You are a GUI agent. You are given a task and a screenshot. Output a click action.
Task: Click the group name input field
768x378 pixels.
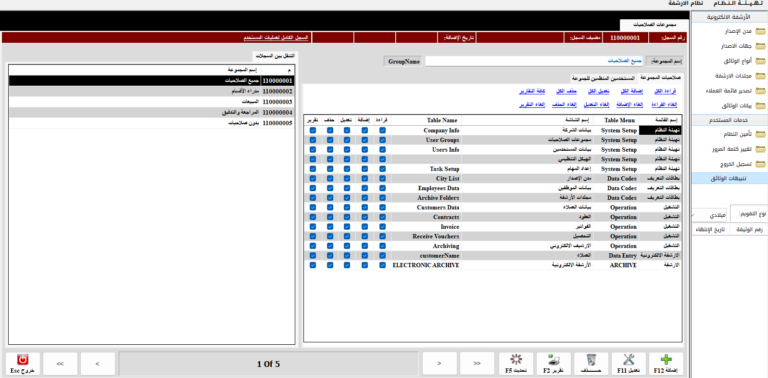534,61
